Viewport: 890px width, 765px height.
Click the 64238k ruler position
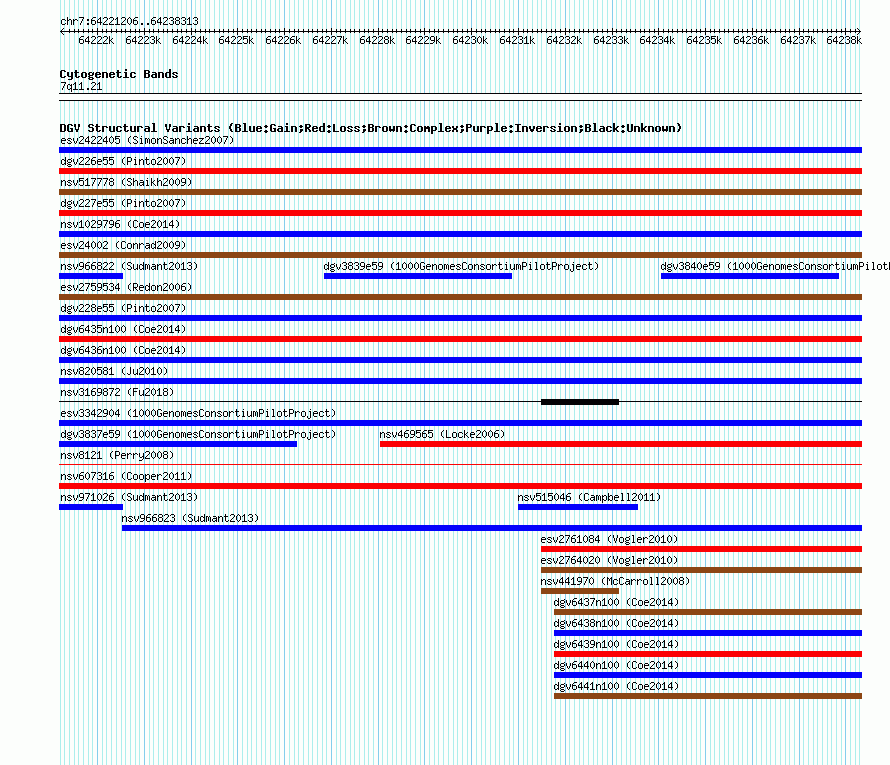tap(844, 40)
